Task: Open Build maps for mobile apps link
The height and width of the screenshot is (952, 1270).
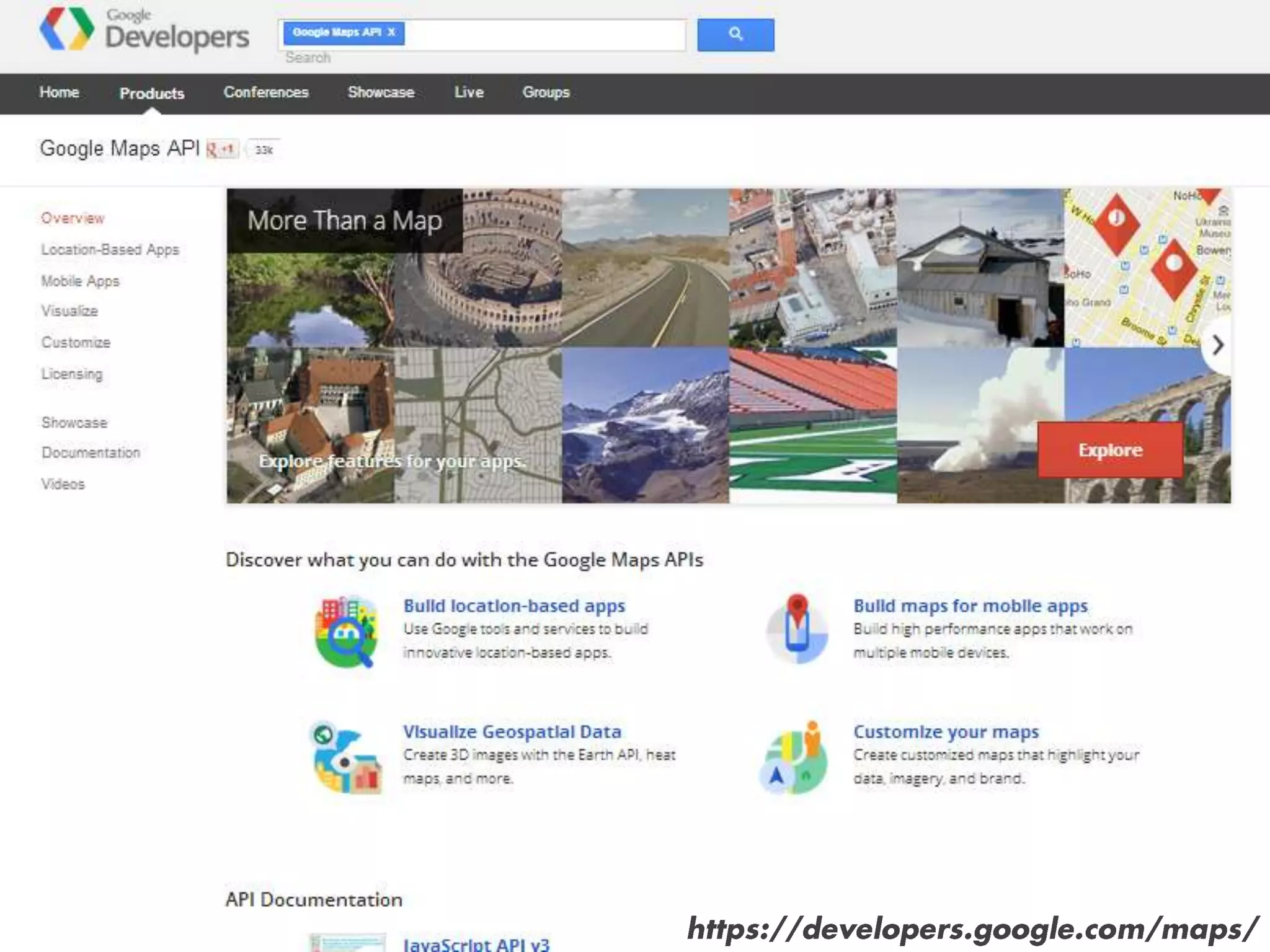Action: click(970, 606)
